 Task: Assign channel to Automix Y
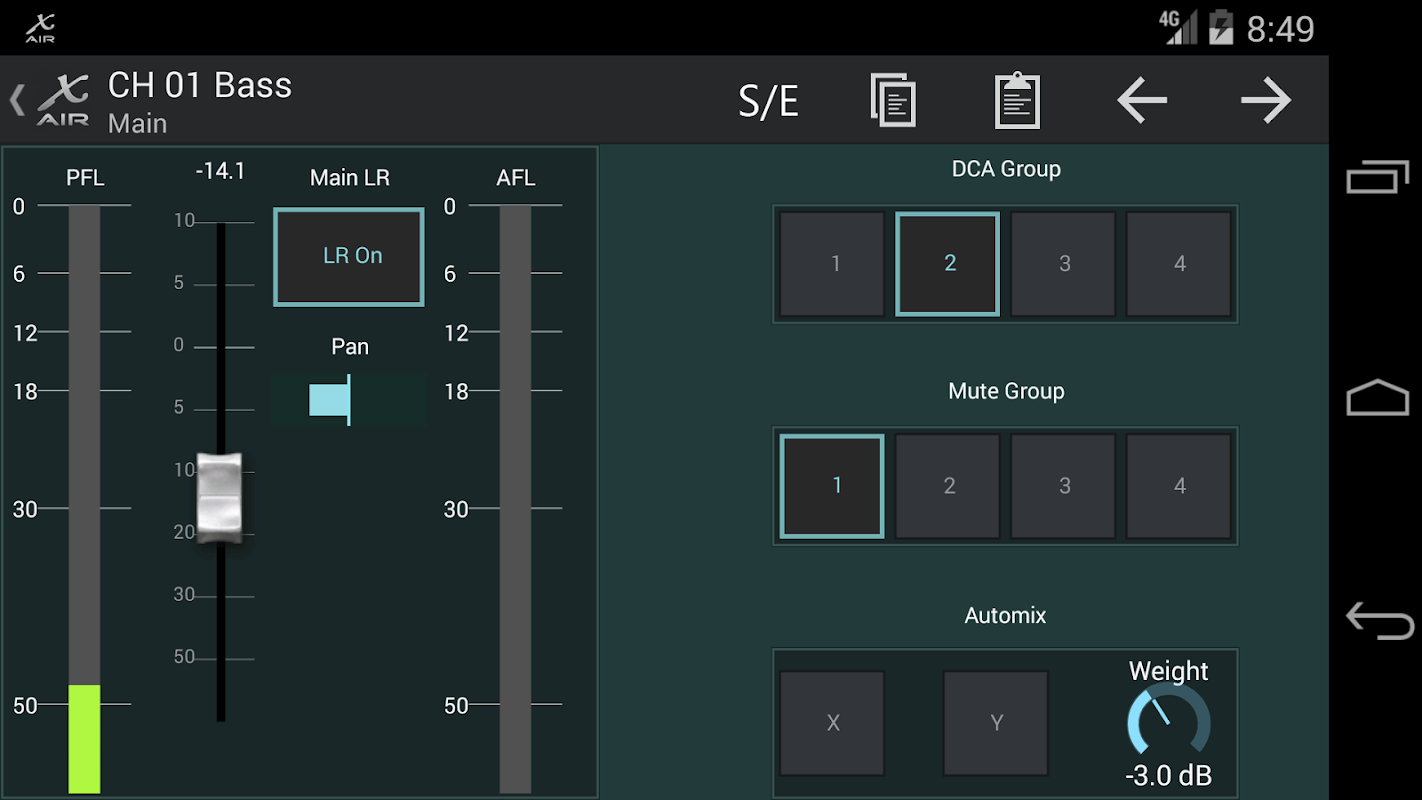coord(996,723)
